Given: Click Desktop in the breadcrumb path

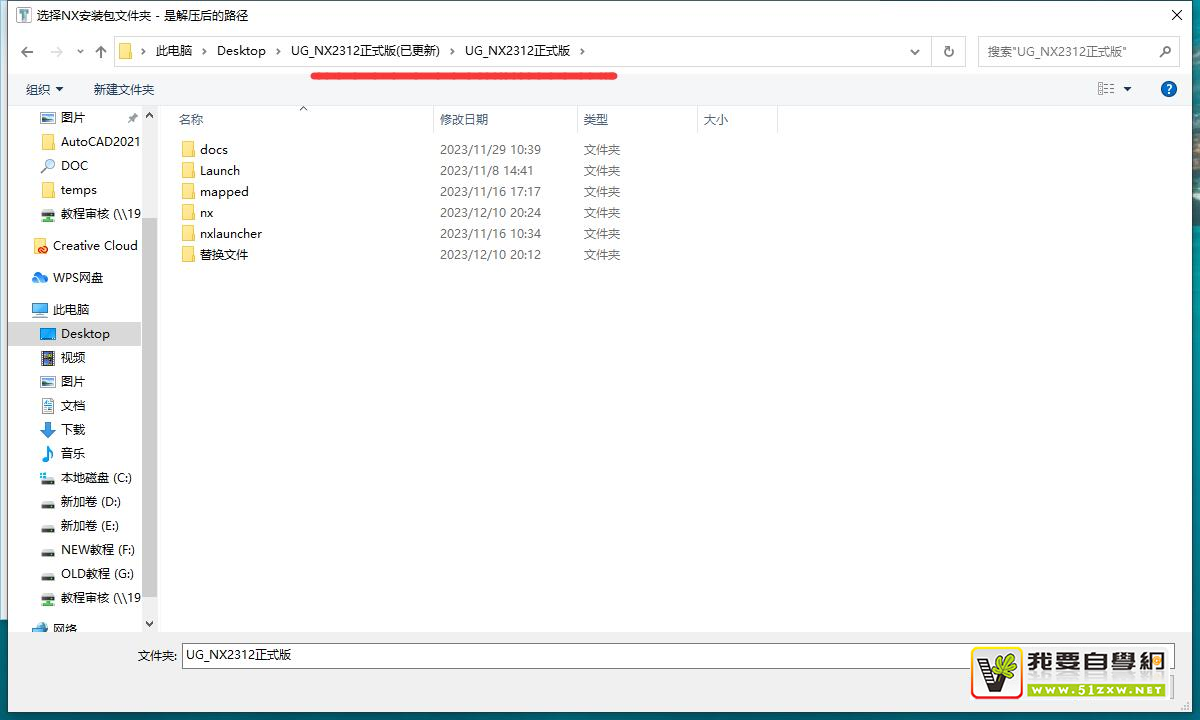Looking at the screenshot, I should 241,51.
